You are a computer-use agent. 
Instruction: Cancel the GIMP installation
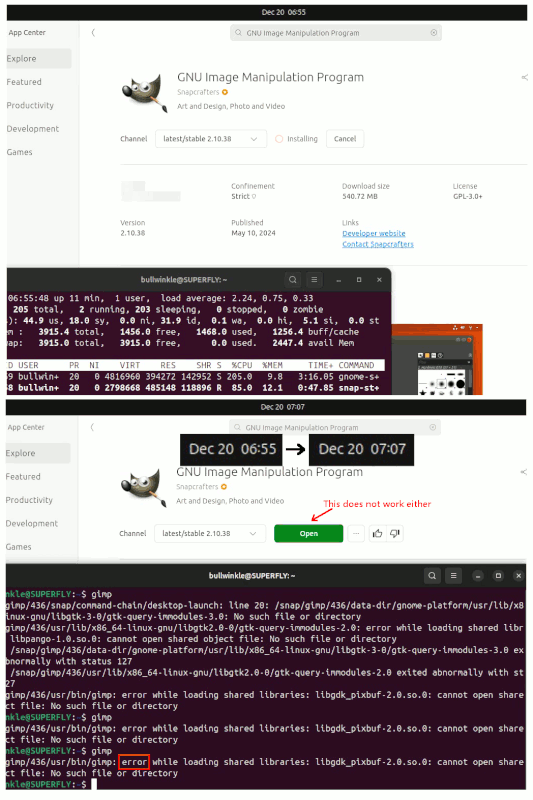pyautogui.click(x=345, y=139)
